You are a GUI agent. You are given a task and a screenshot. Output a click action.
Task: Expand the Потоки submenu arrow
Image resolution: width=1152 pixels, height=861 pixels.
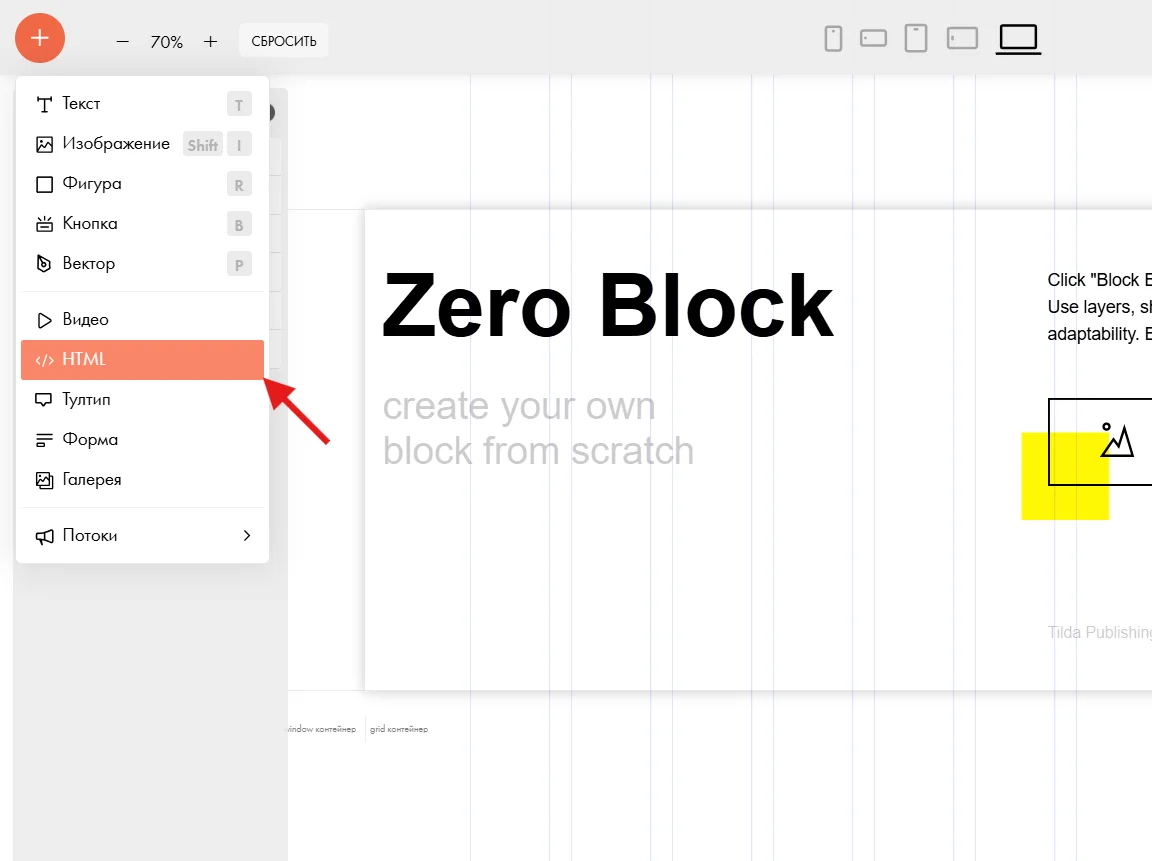[247, 536]
